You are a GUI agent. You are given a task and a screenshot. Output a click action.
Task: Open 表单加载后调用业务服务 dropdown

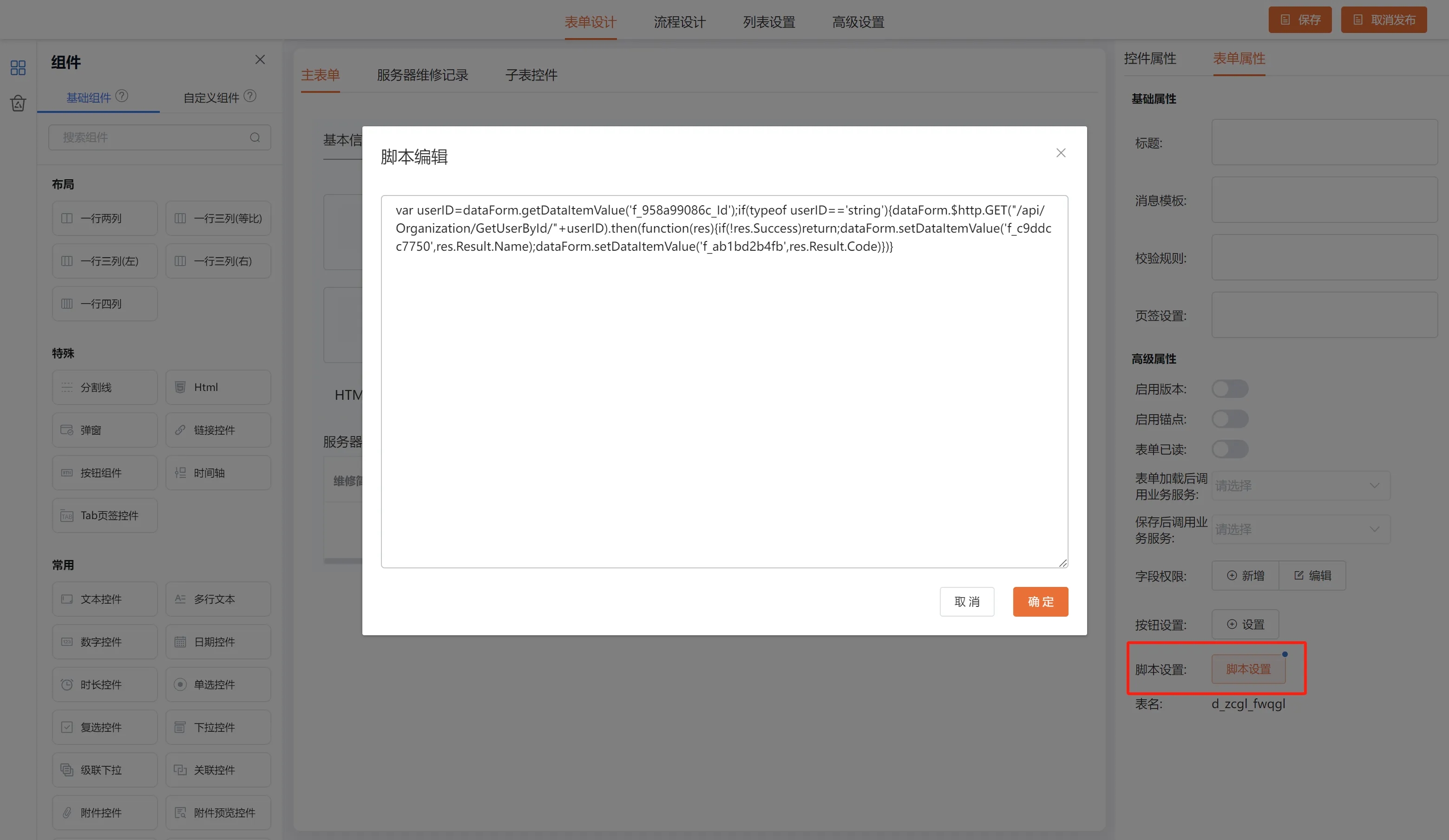coord(1301,486)
